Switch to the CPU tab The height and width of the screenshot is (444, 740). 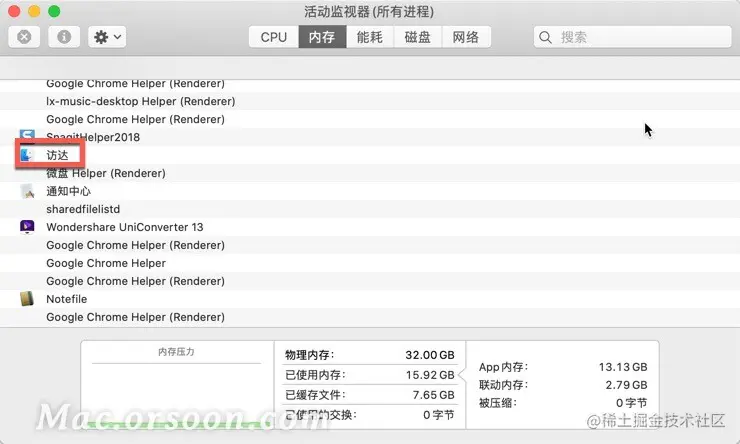(x=274, y=37)
